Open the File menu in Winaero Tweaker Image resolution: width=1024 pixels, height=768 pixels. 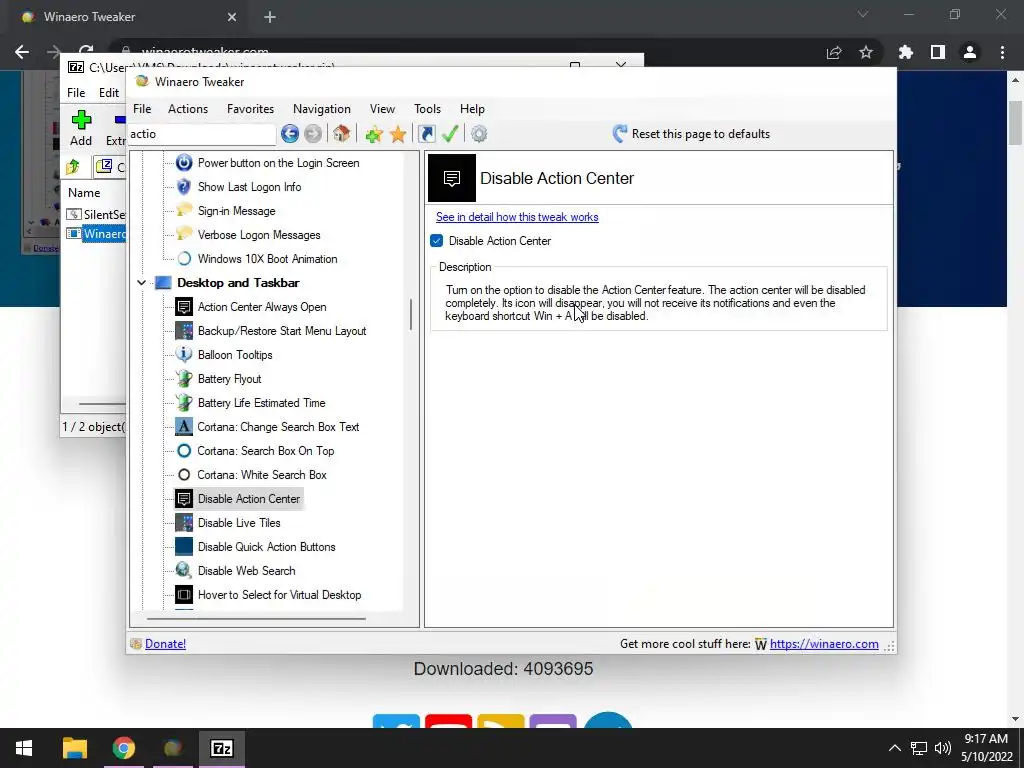tap(142, 109)
